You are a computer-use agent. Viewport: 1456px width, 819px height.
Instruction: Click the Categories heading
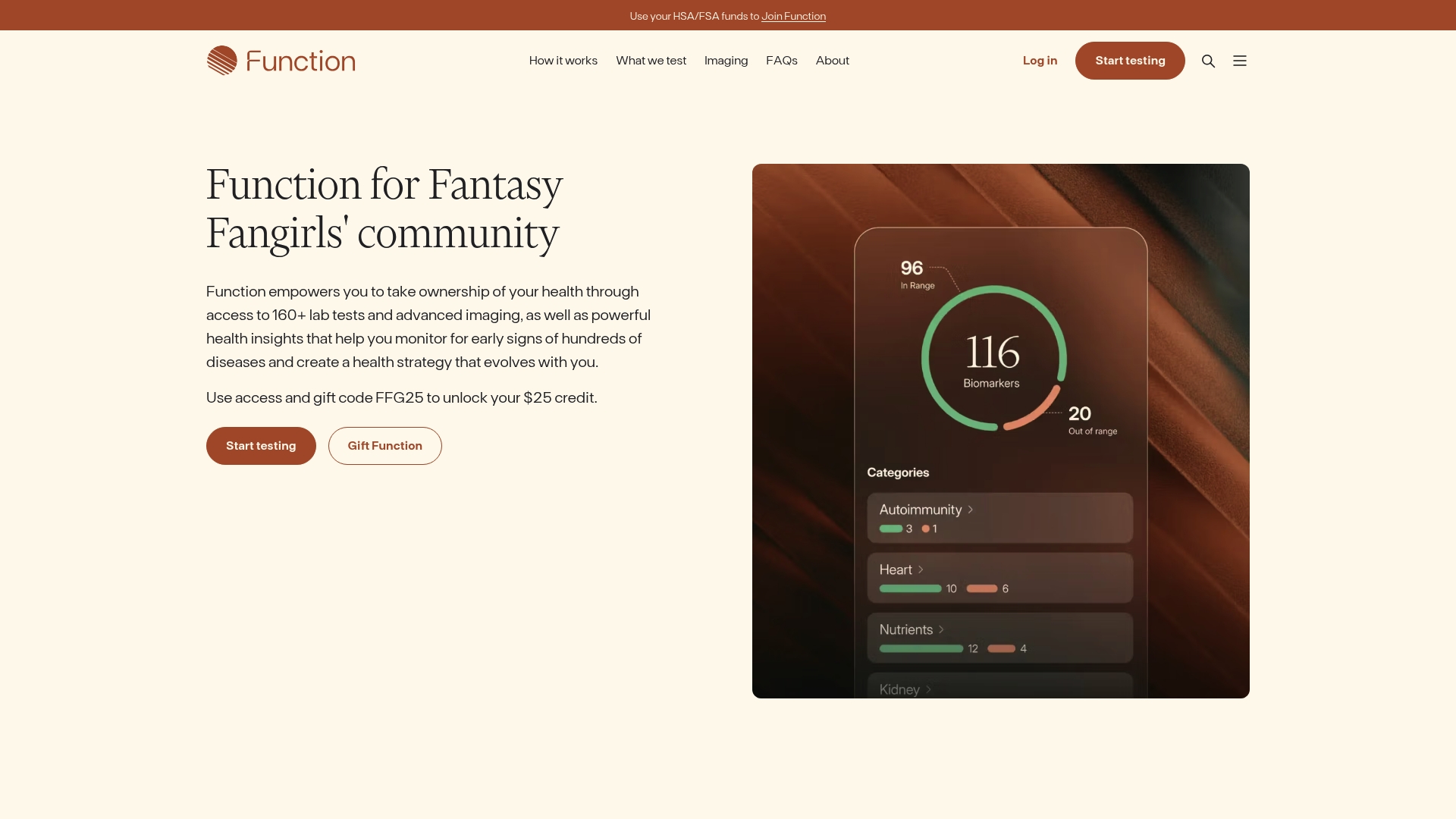tap(898, 472)
